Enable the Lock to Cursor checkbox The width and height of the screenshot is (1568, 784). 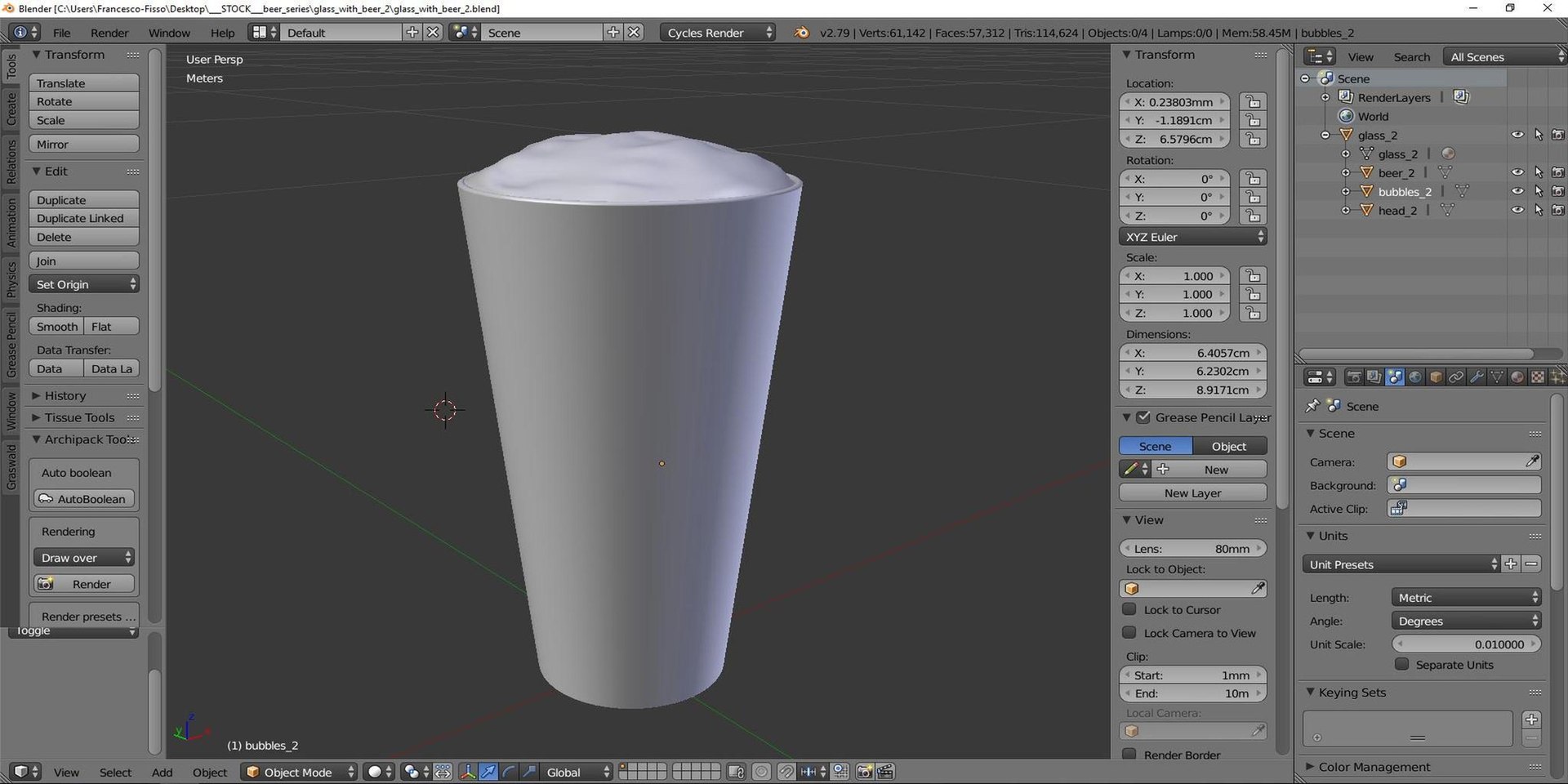[1129, 609]
